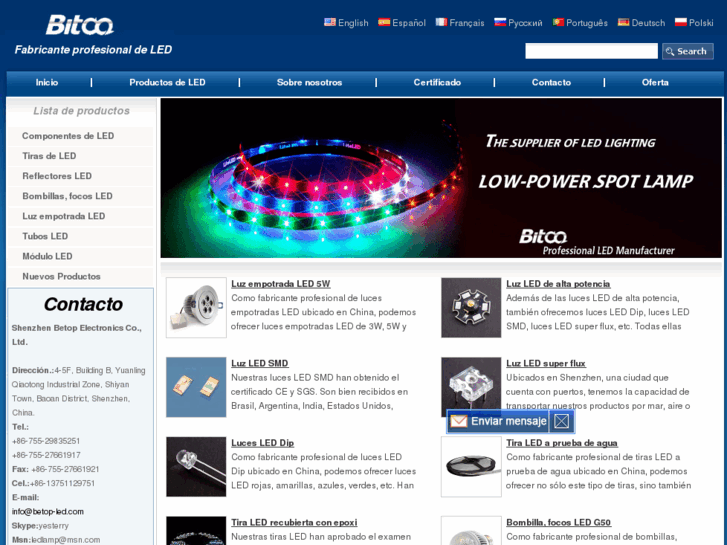Switch language to Français
Screen dimensions: 727x545
click(x=466, y=23)
